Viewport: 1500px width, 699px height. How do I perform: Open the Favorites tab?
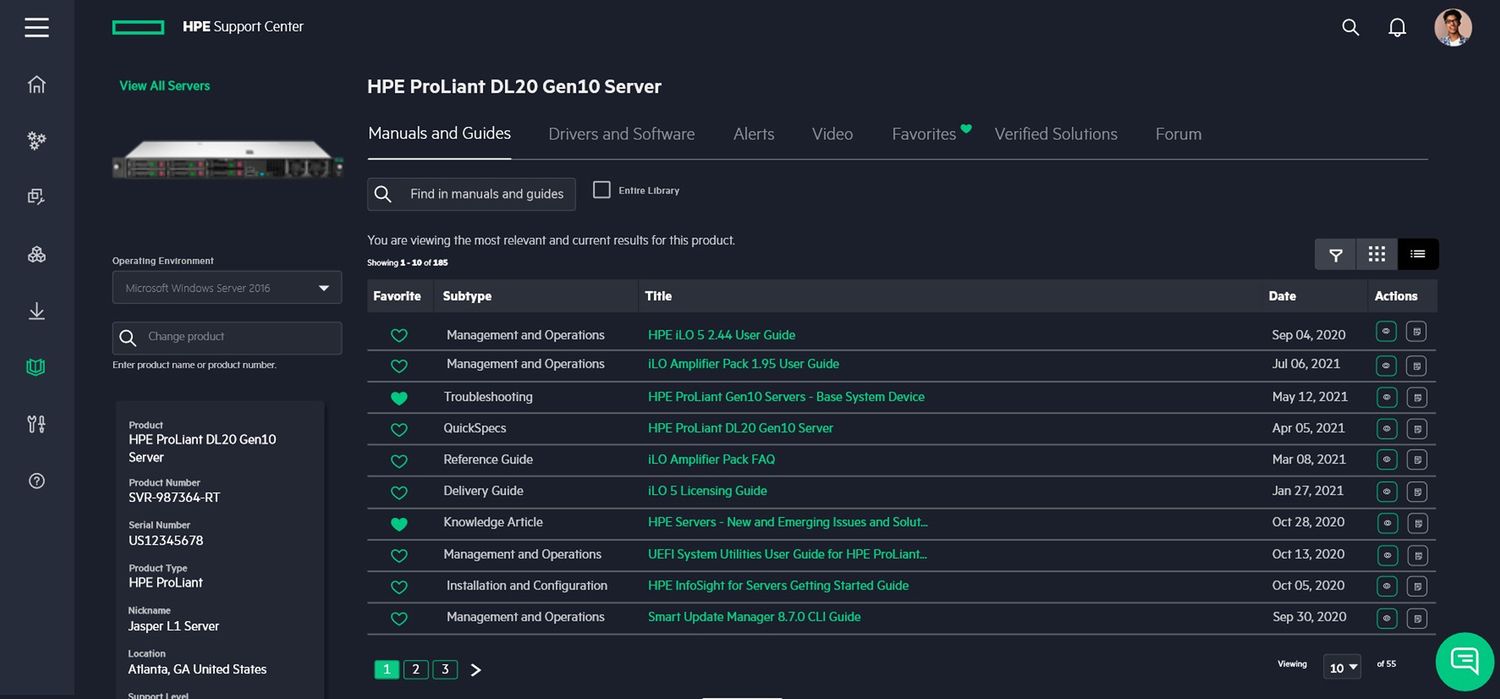tap(924, 134)
